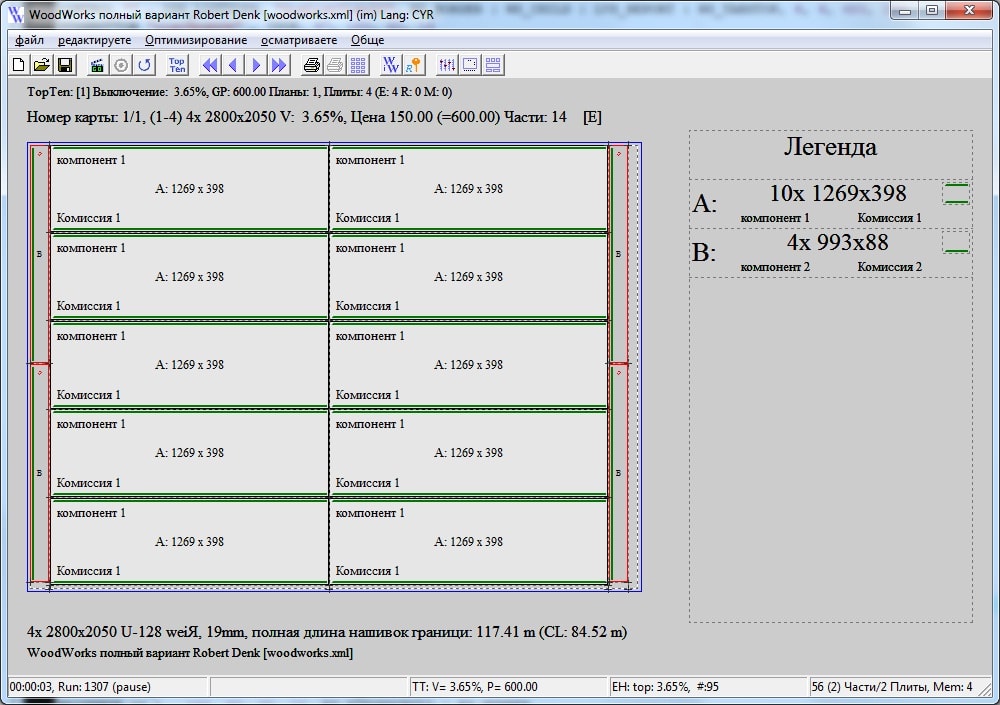The width and height of the screenshot is (1000, 705).
Task: Open the файл menu
Action: 29,40
